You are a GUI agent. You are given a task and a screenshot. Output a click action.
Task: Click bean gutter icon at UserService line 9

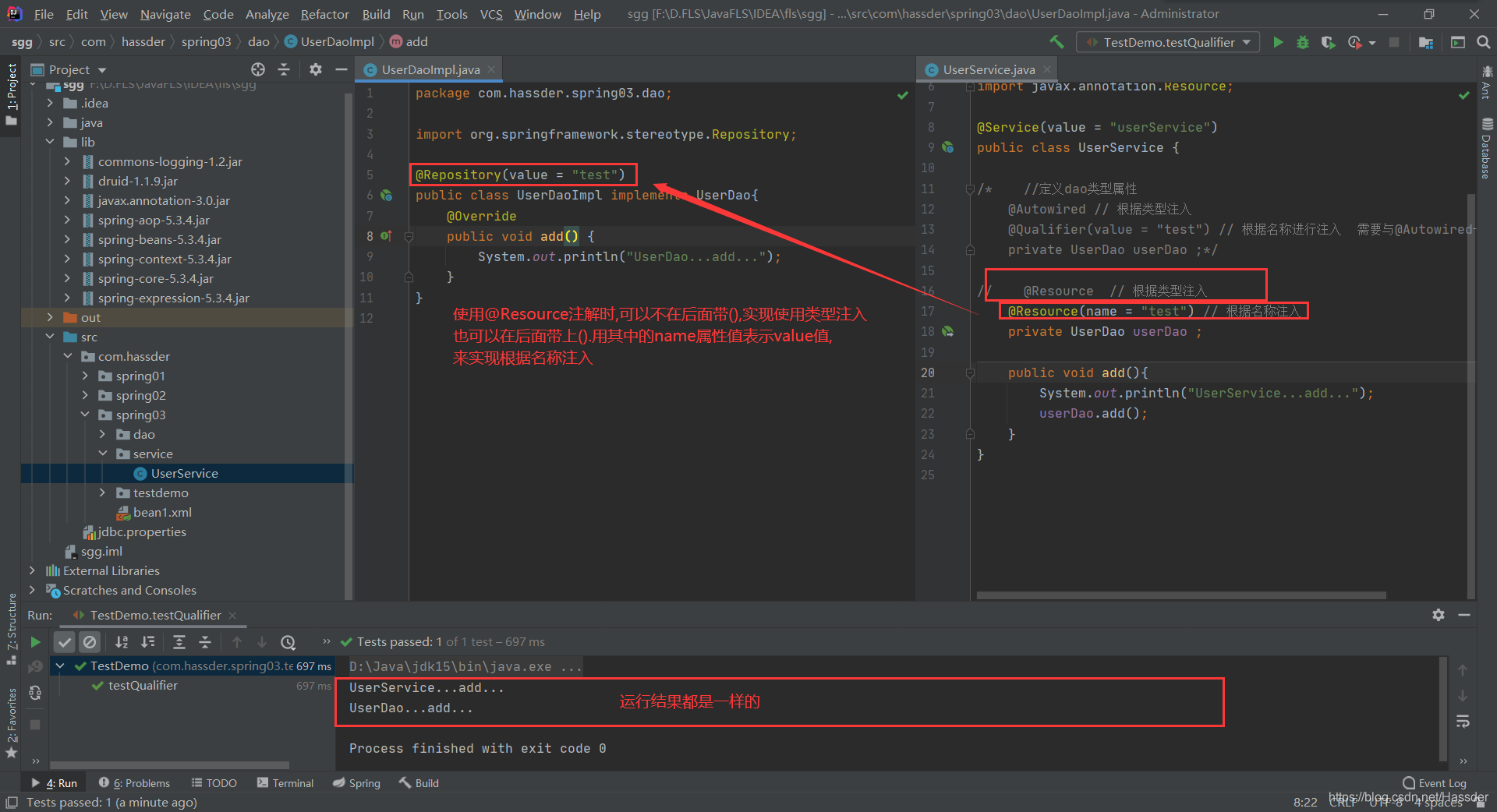point(948,147)
